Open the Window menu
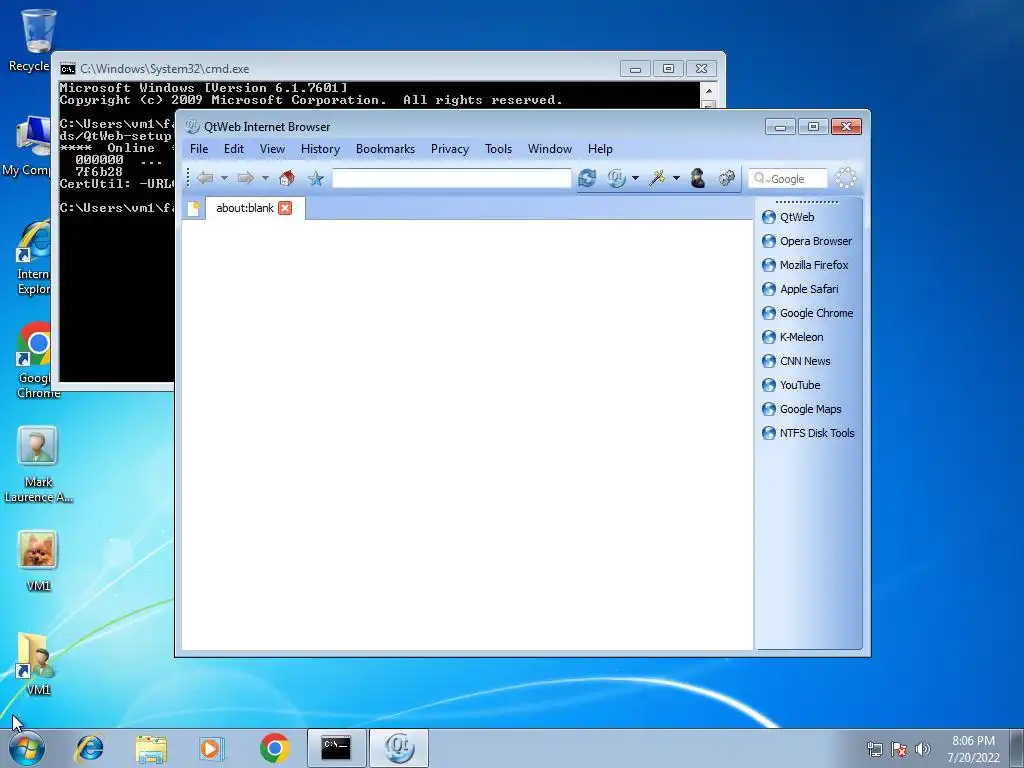 pos(550,149)
